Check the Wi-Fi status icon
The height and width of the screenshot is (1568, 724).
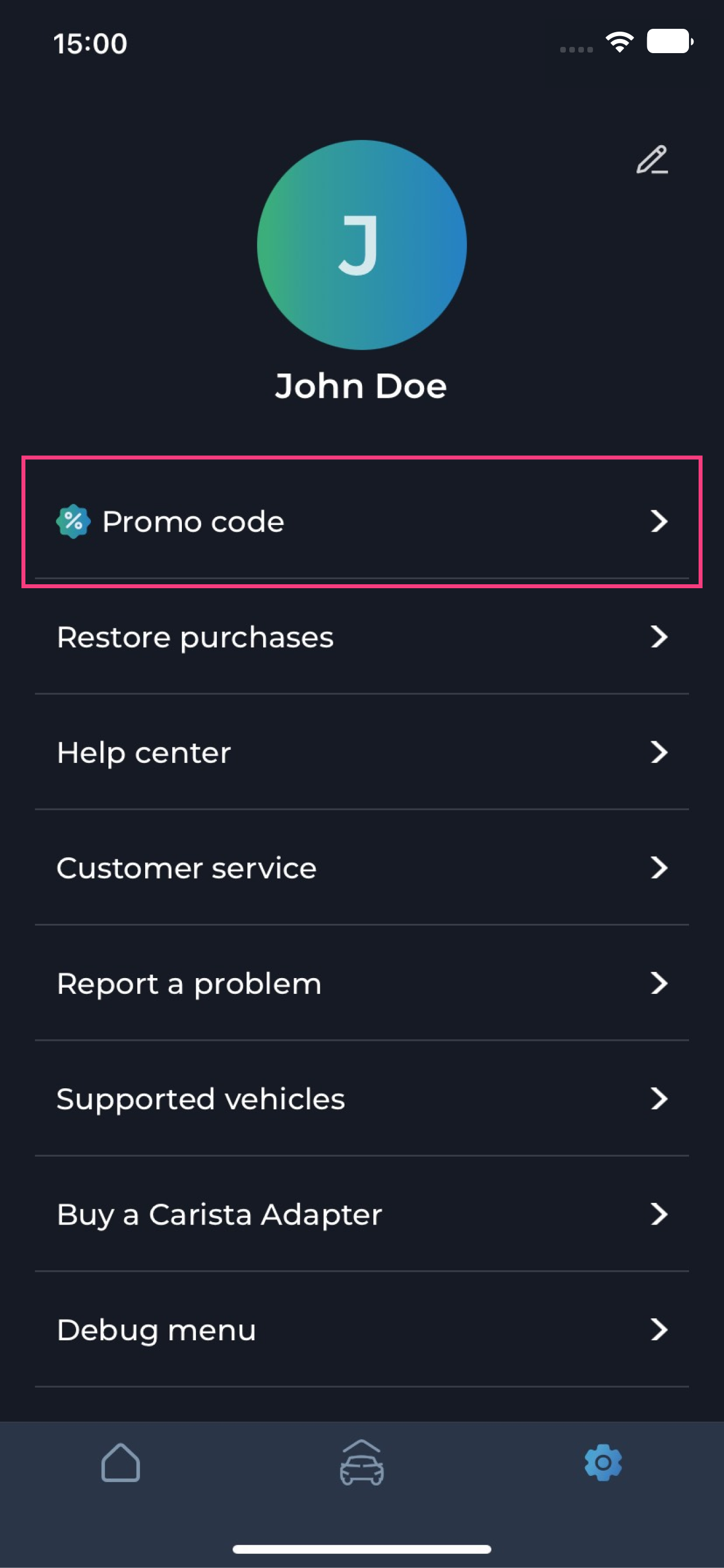coord(620,42)
